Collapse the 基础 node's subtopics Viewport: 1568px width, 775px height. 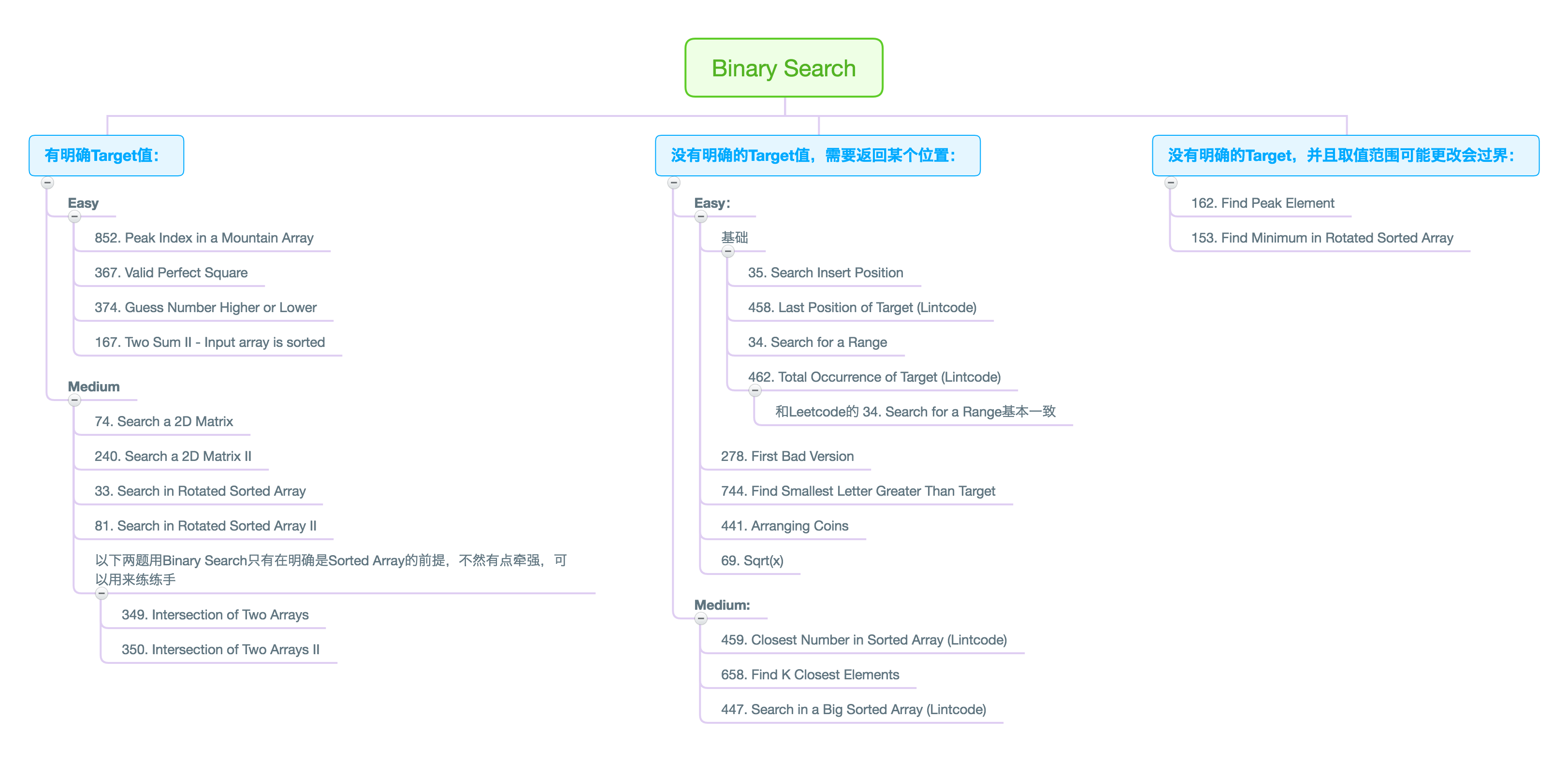(728, 251)
